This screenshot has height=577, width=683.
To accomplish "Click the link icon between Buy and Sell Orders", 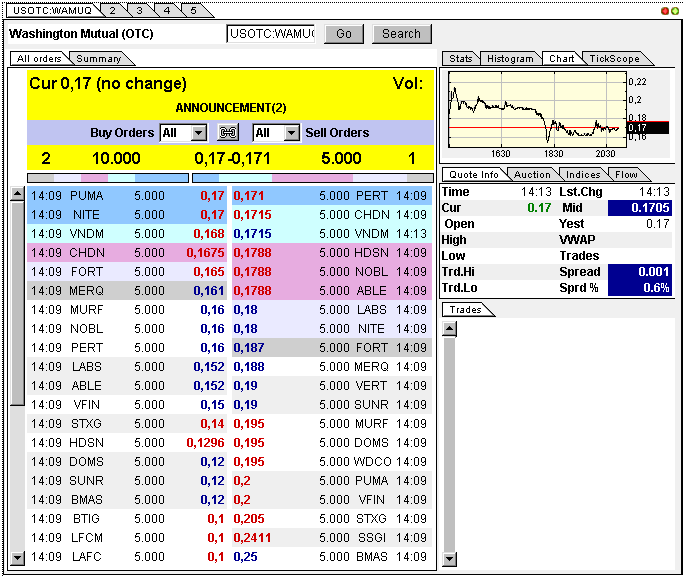I will coord(228,132).
